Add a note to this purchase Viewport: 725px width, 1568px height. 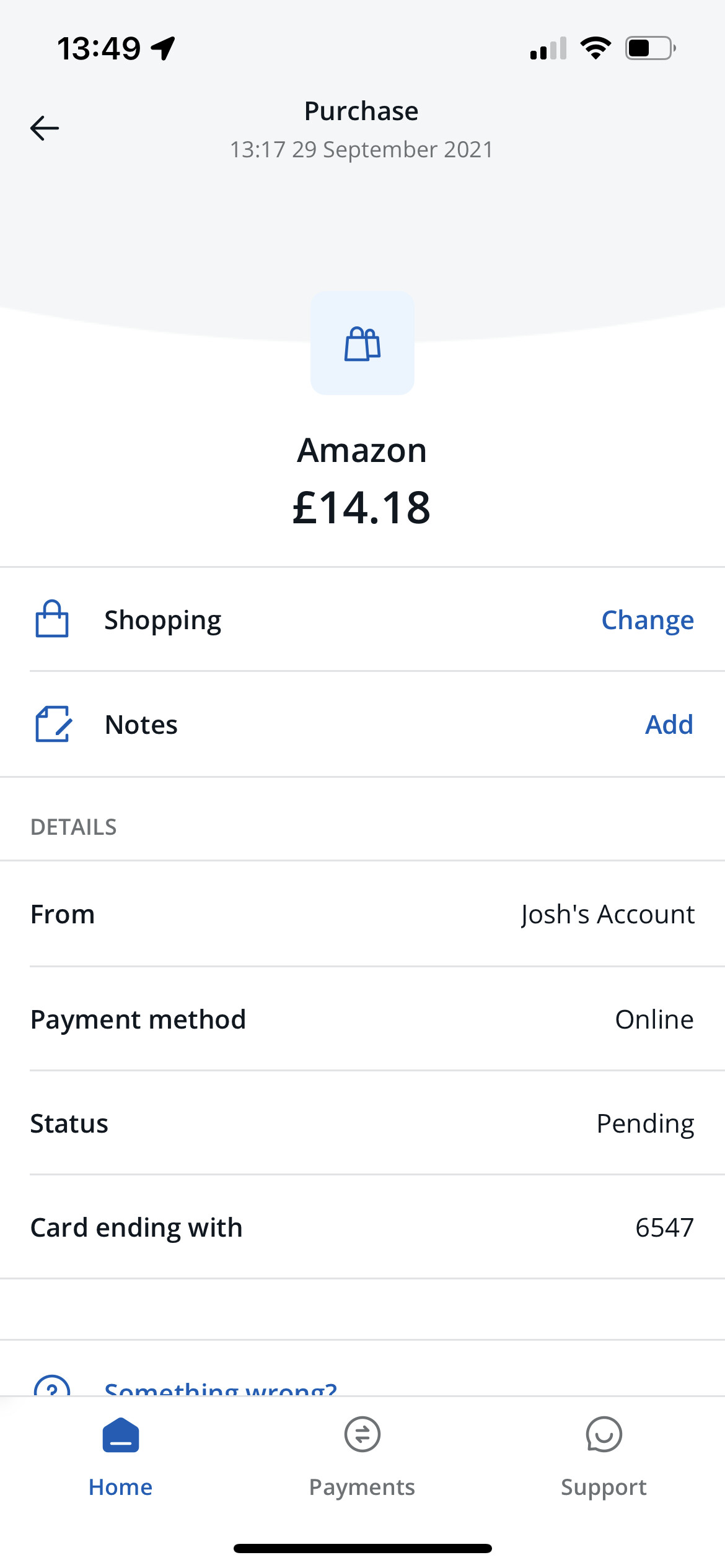(x=669, y=725)
